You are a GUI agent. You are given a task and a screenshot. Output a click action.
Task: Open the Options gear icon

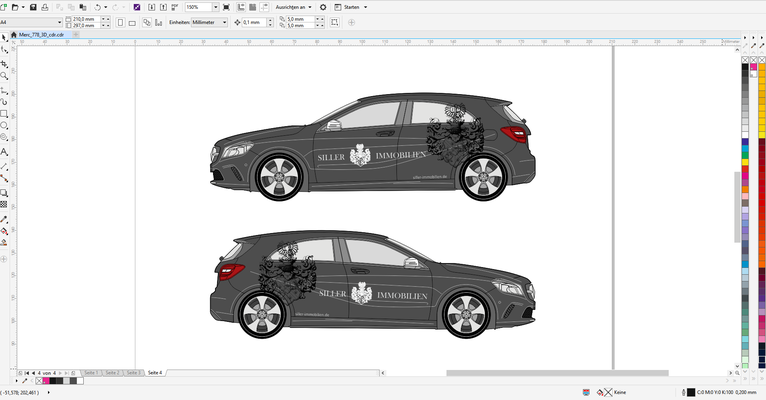click(323, 7)
